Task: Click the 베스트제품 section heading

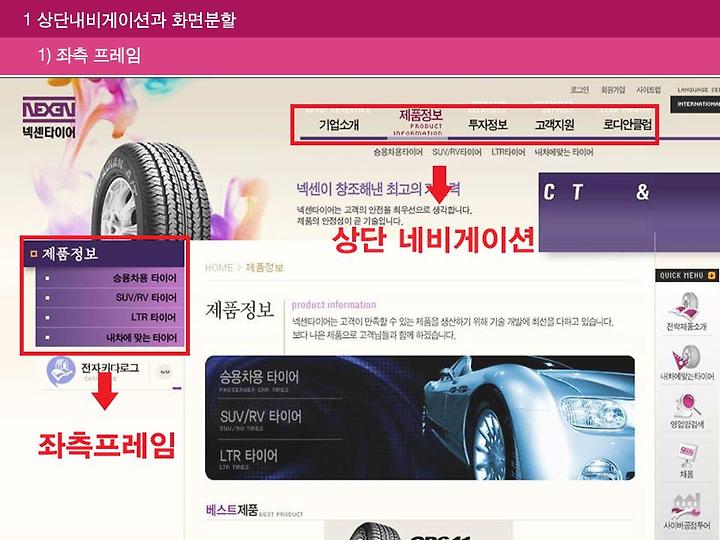Action: click(x=232, y=510)
